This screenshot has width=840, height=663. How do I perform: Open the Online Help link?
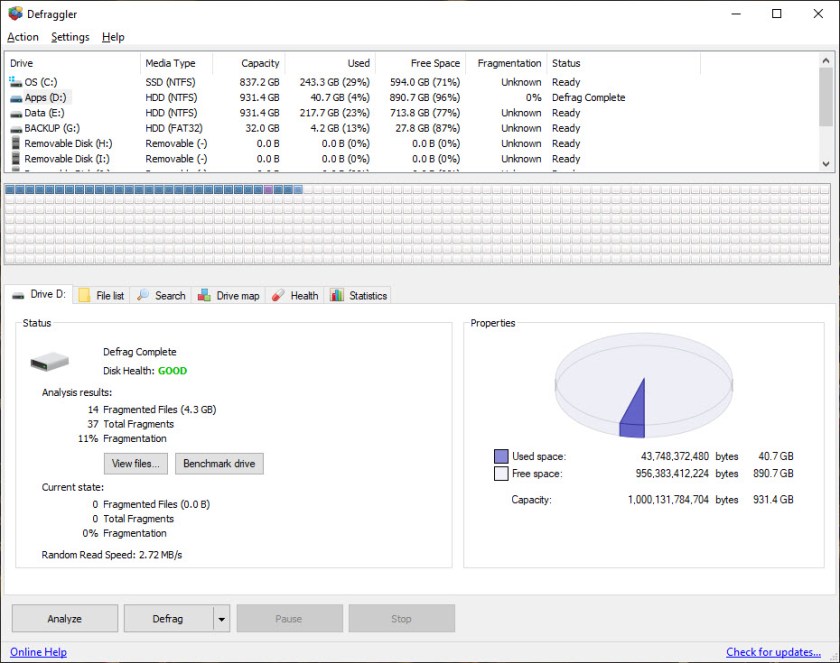click(39, 652)
